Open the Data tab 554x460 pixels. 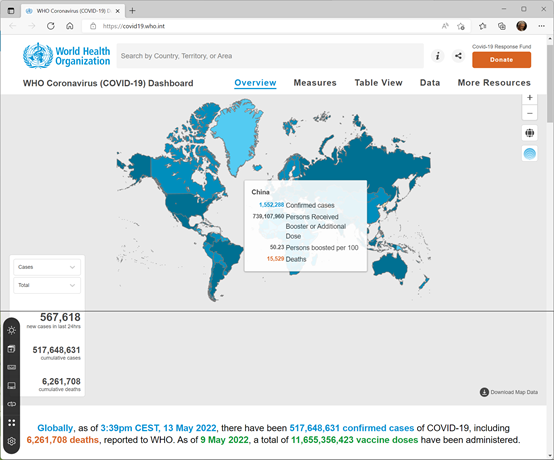[x=430, y=83]
